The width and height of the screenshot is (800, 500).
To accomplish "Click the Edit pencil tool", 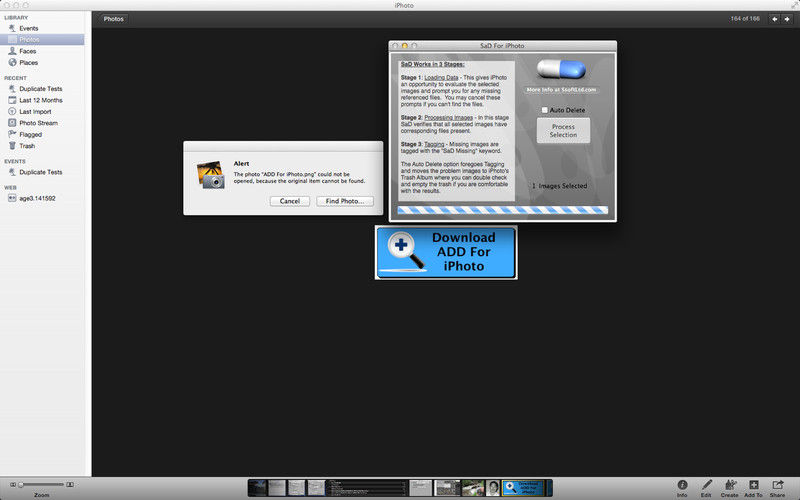I will [x=706, y=488].
